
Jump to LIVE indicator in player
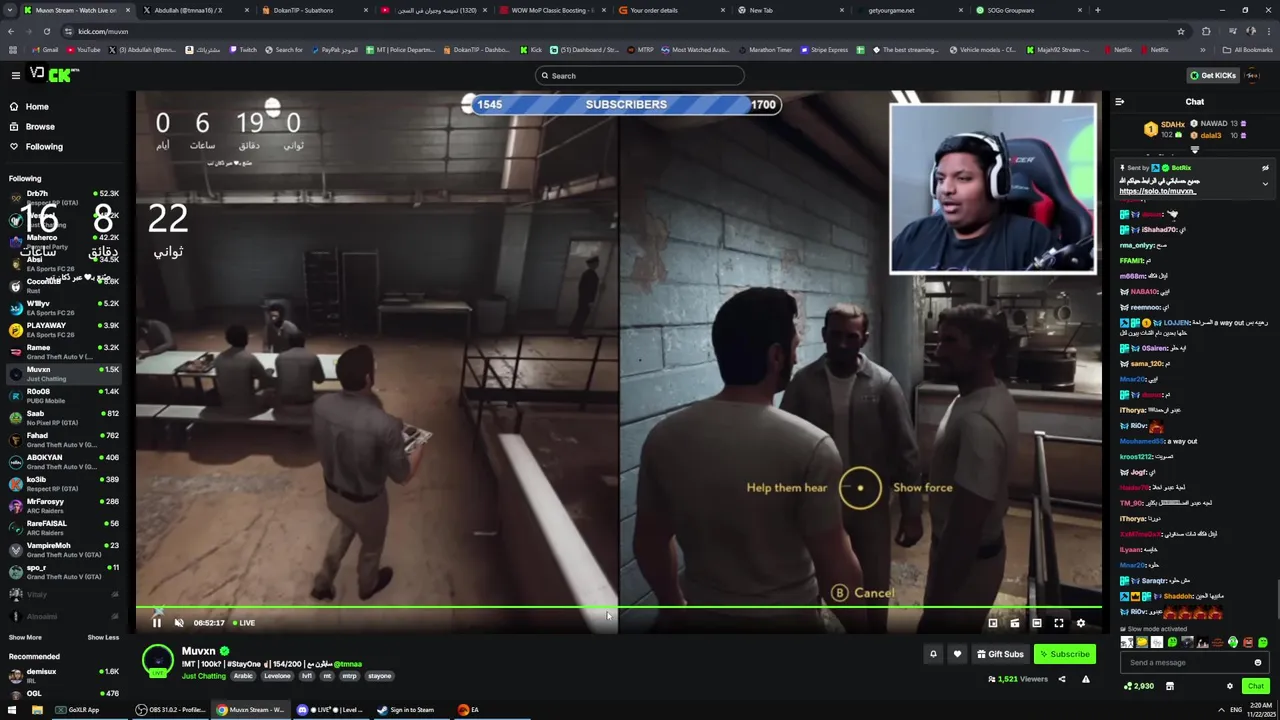[x=243, y=623]
